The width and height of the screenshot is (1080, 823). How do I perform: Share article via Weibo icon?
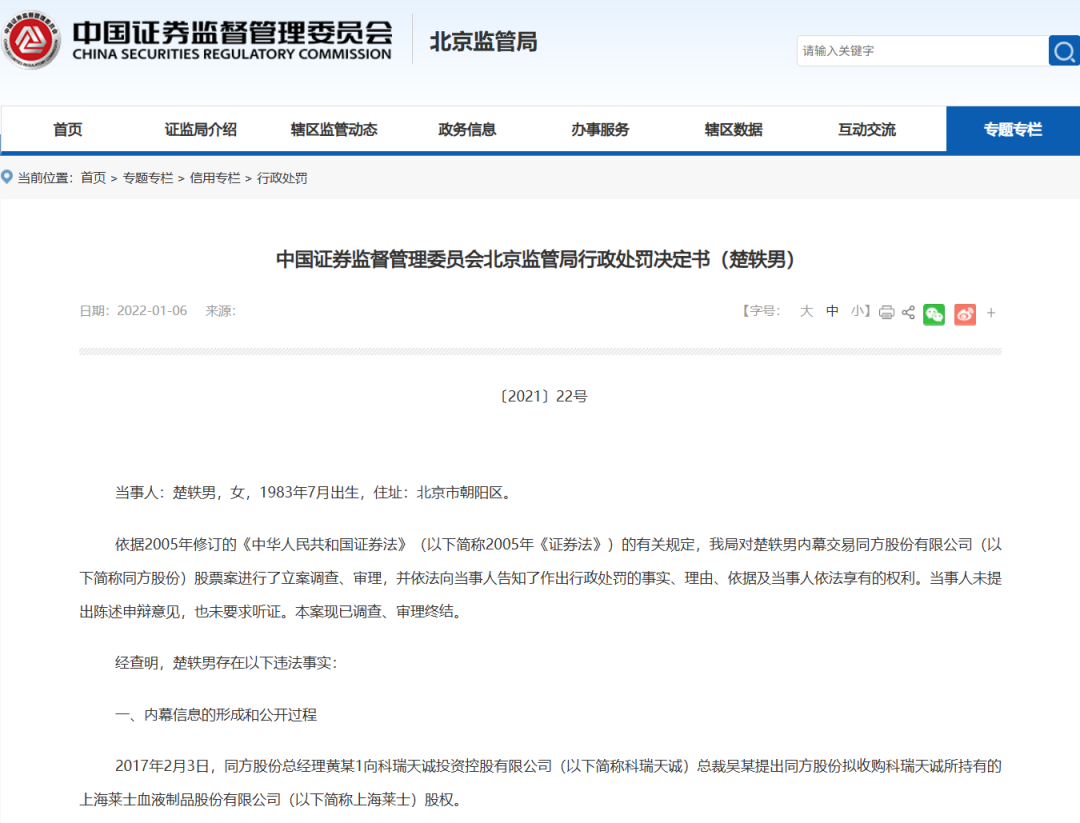coord(964,314)
